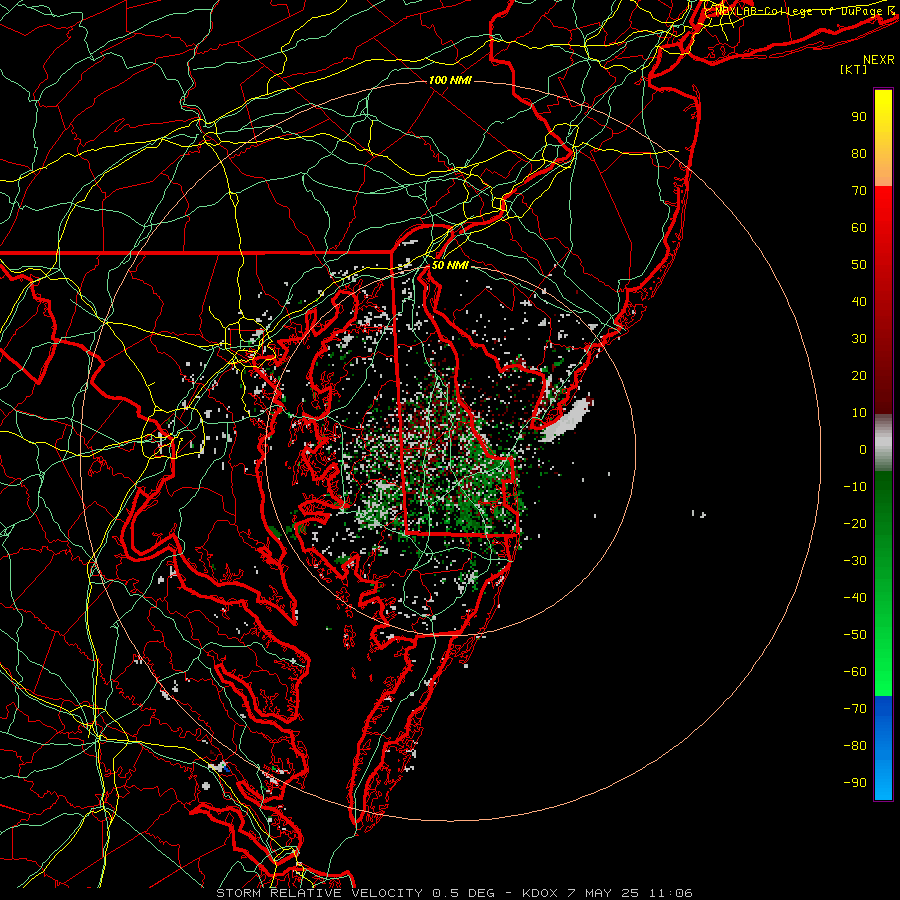Click the blue bottom segment of color bar
This screenshot has width=900, height=900.
tap(883, 748)
